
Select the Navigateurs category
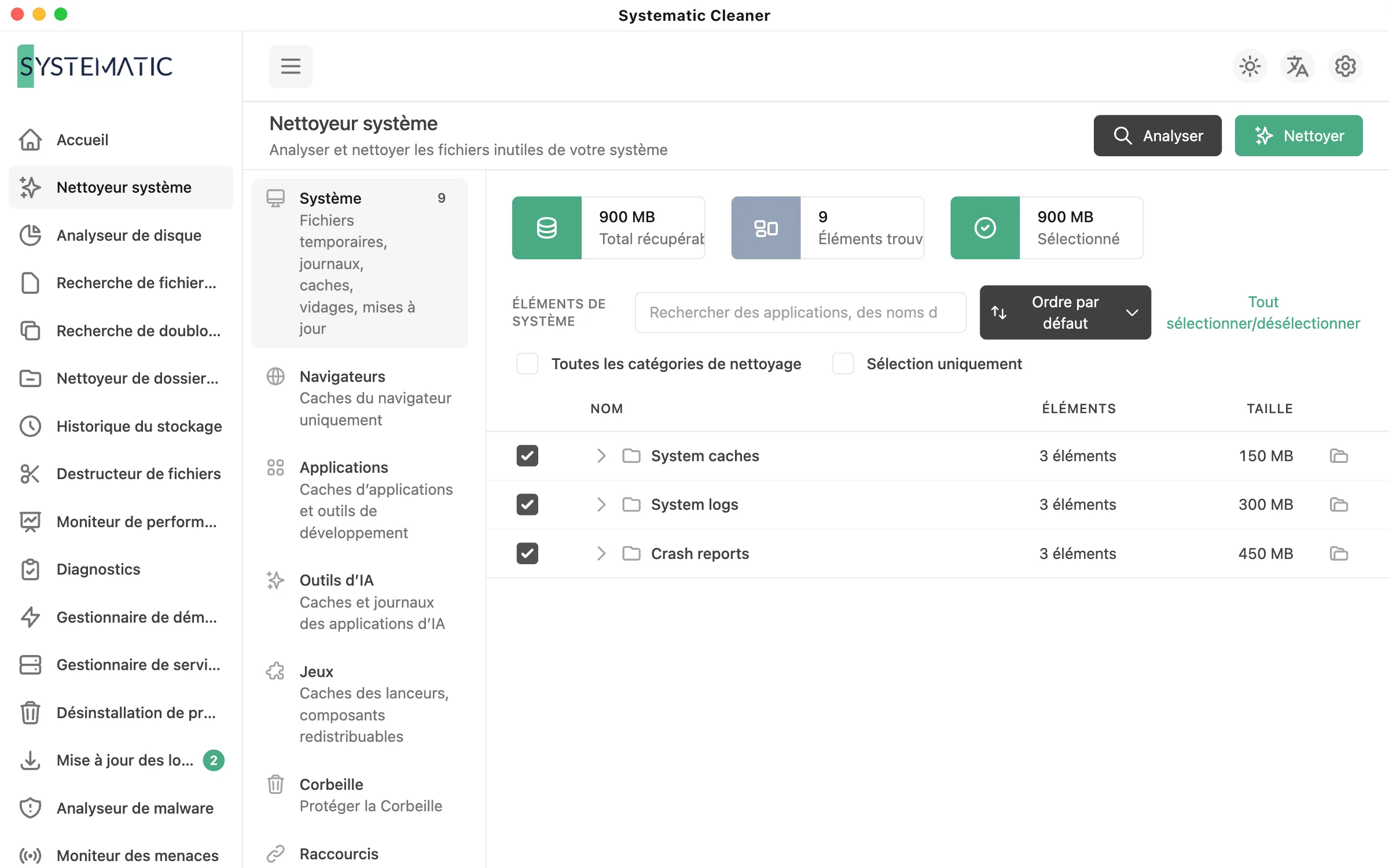pos(359,398)
